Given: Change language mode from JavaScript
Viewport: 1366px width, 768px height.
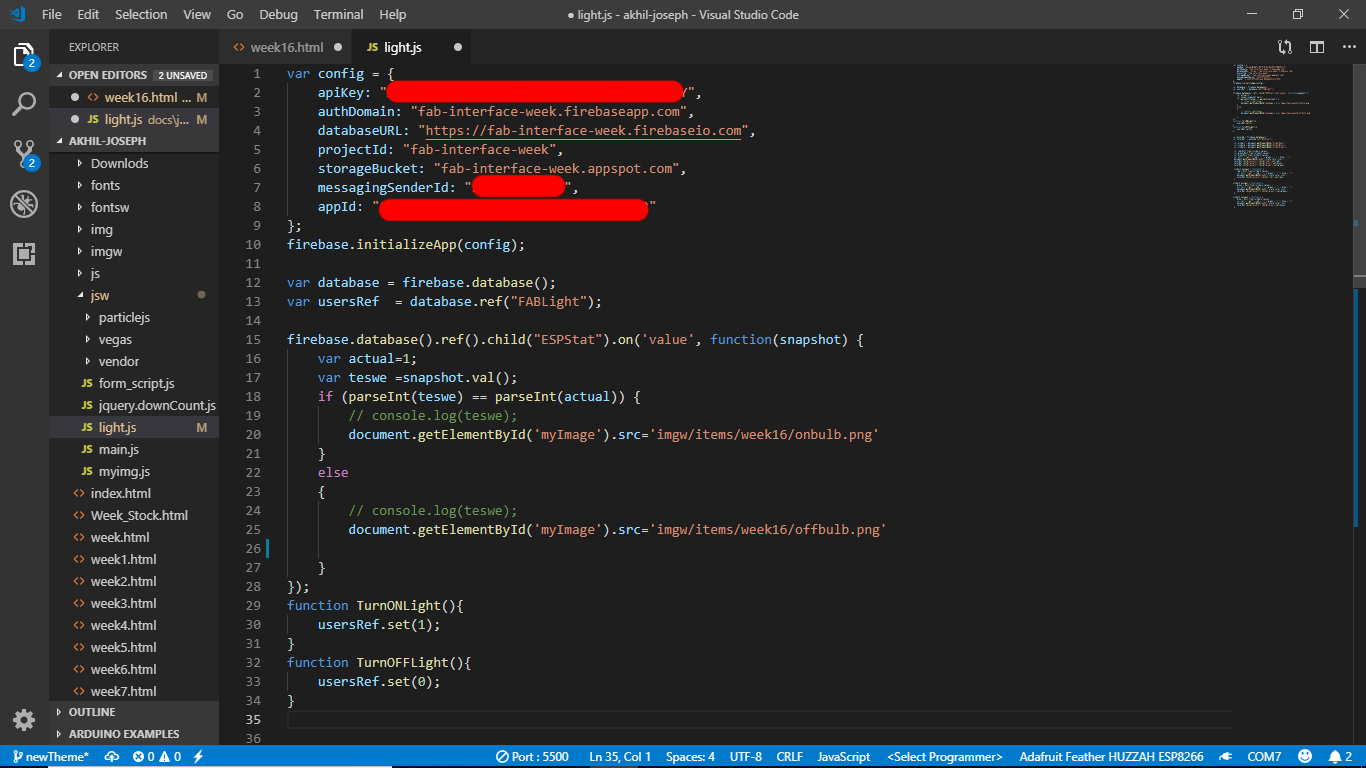Looking at the screenshot, I should tap(843, 757).
